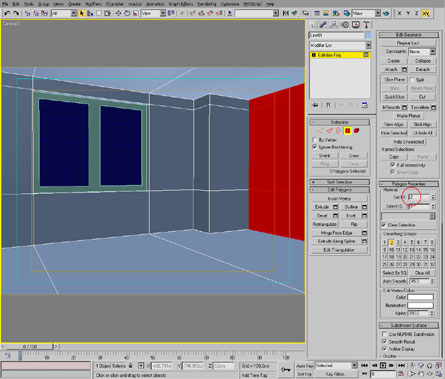The width and height of the screenshot is (445, 379).
Task: Collapse the Edit Polygons rollout
Action: [x=339, y=190]
